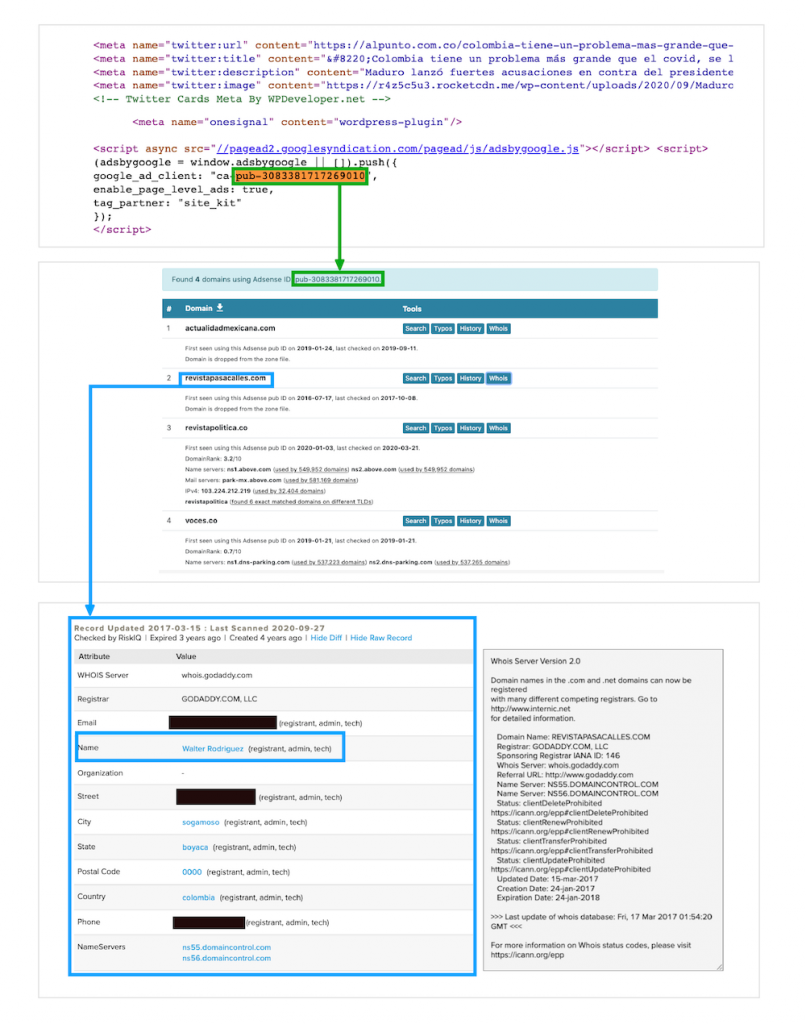This screenshot has height=1024, width=806.
Task: Click Search for voces.co
Action: click(415, 521)
